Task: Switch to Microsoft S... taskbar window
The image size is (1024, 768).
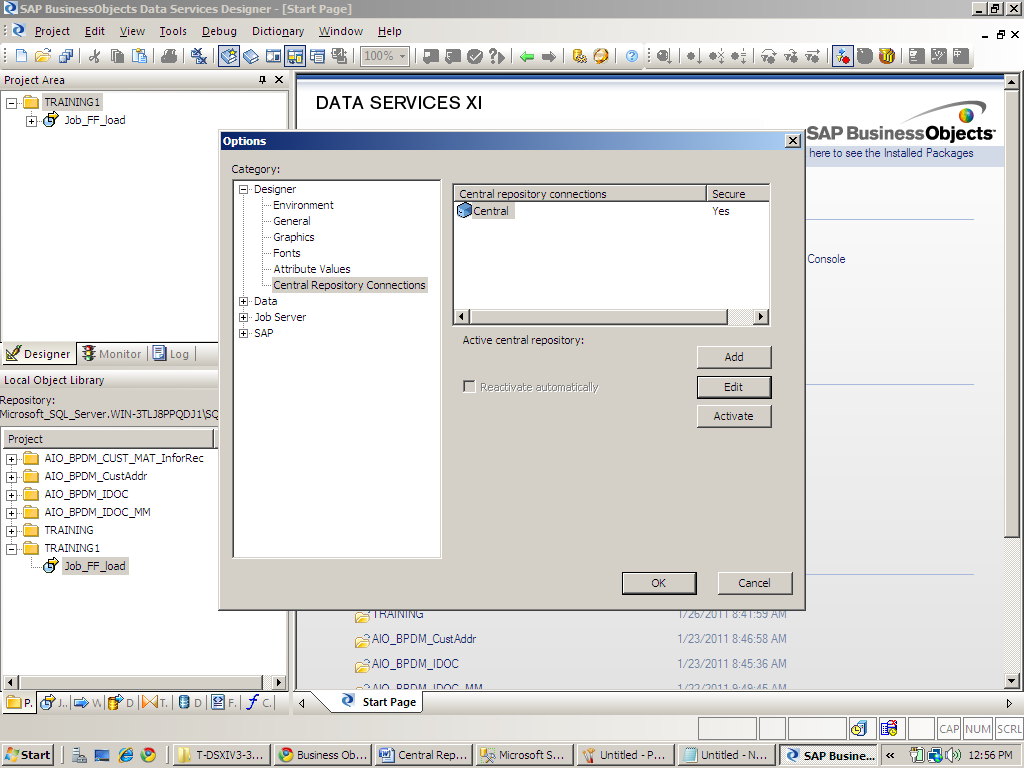Action: (525, 755)
